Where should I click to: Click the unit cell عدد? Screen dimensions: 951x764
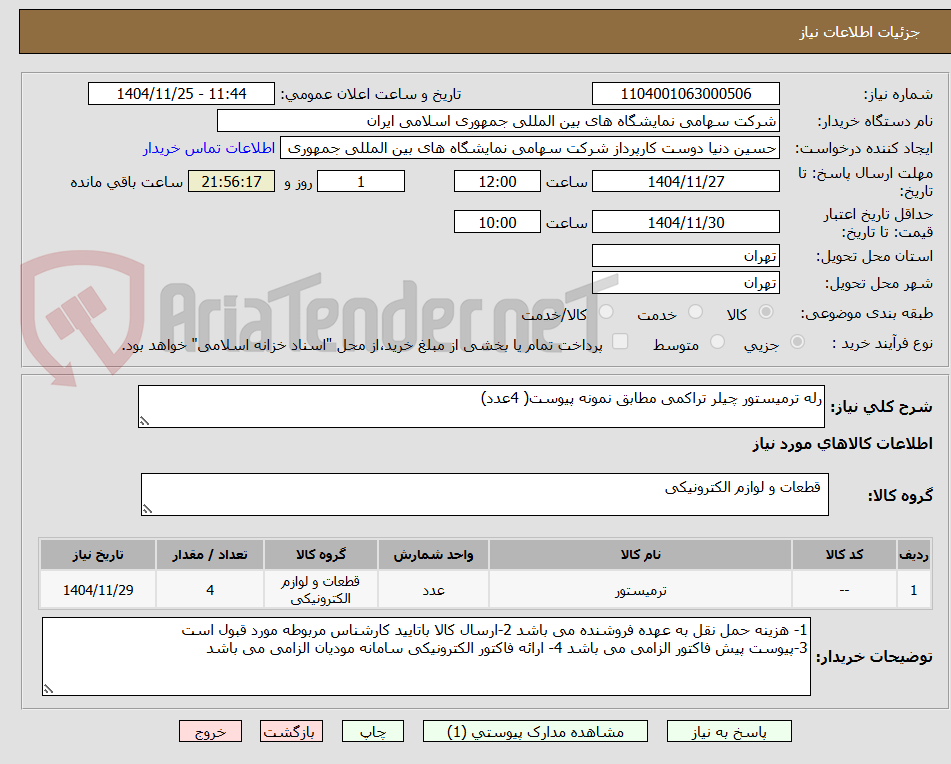[x=433, y=590]
